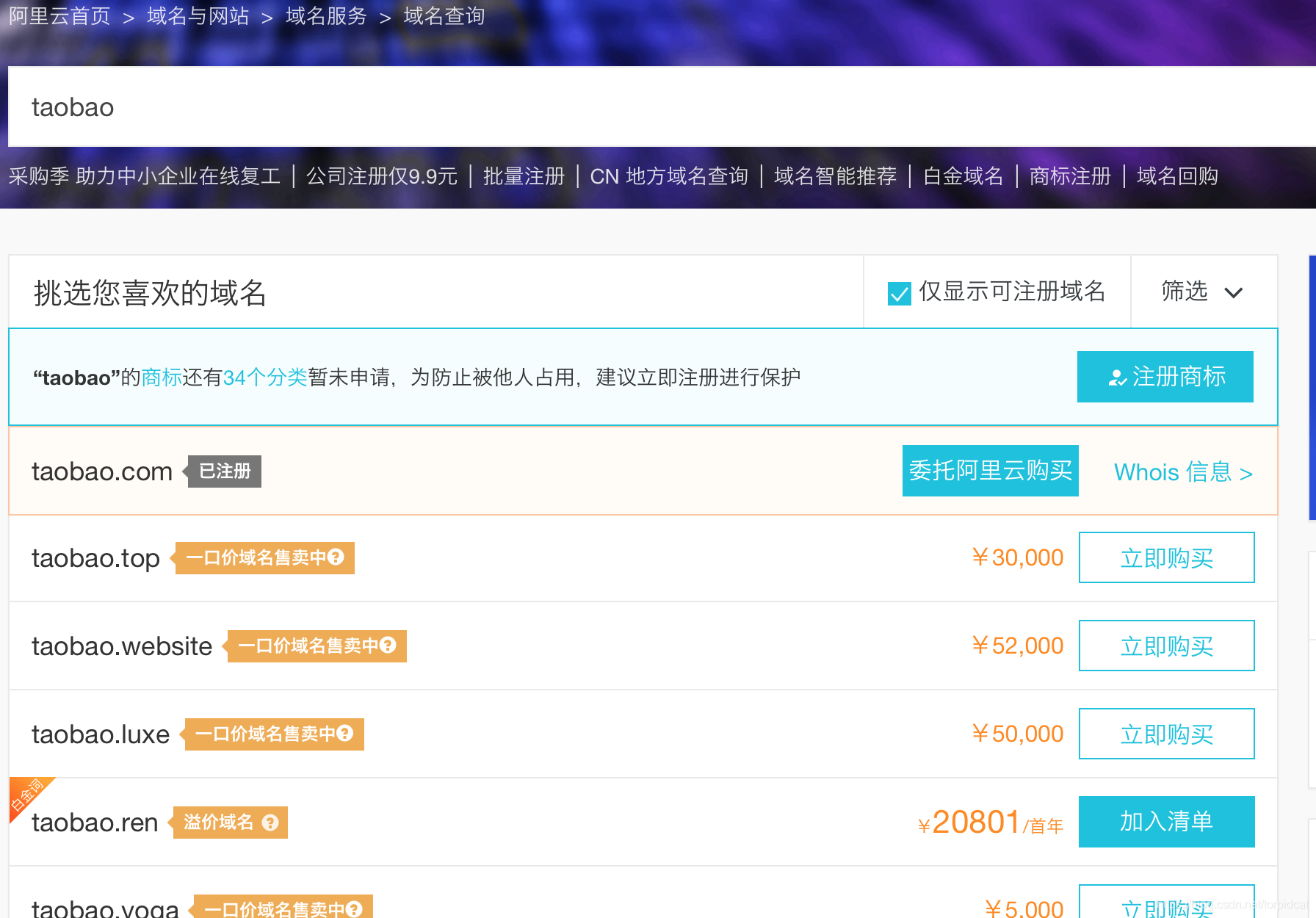Click help icon on taobao.top sale badge
This screenshot has width=1316, height=918.
336,557
